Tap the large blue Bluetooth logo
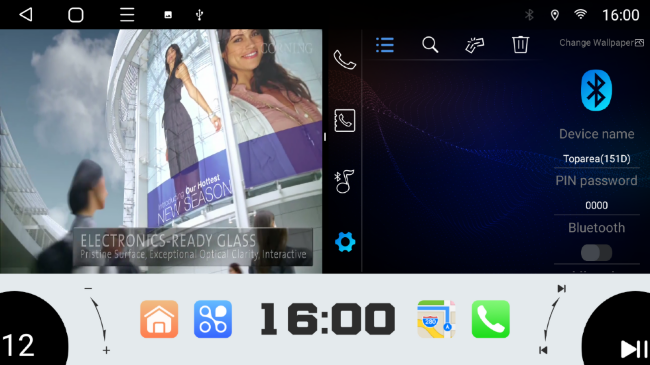650x365 pixels. [x=596, y=90]
